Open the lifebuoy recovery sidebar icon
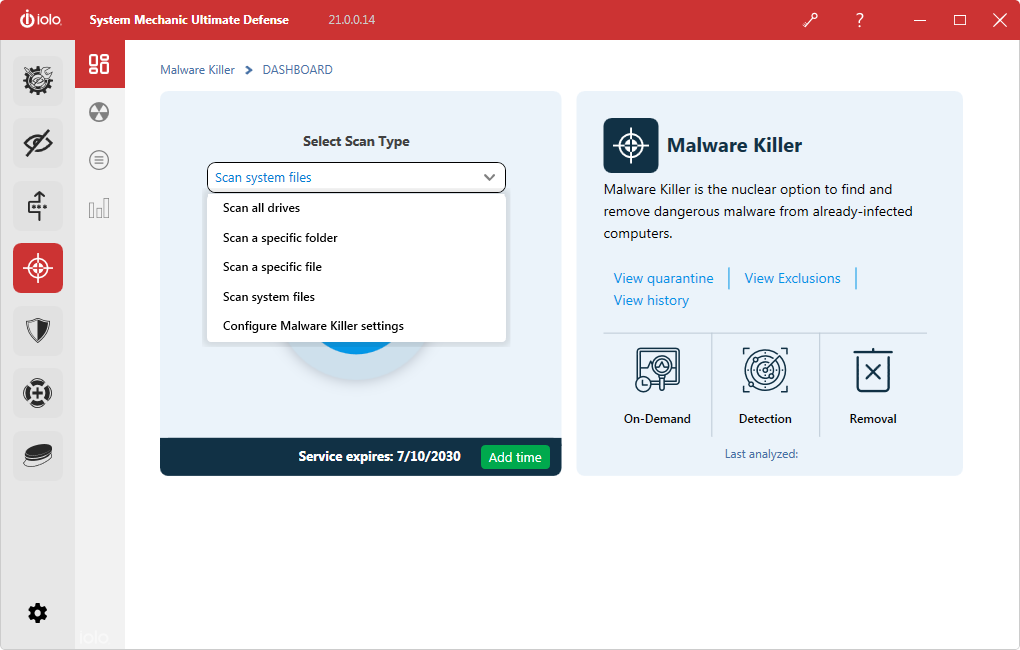The image size is (1020, 650). pyautogui.click(x=38, y=393)
